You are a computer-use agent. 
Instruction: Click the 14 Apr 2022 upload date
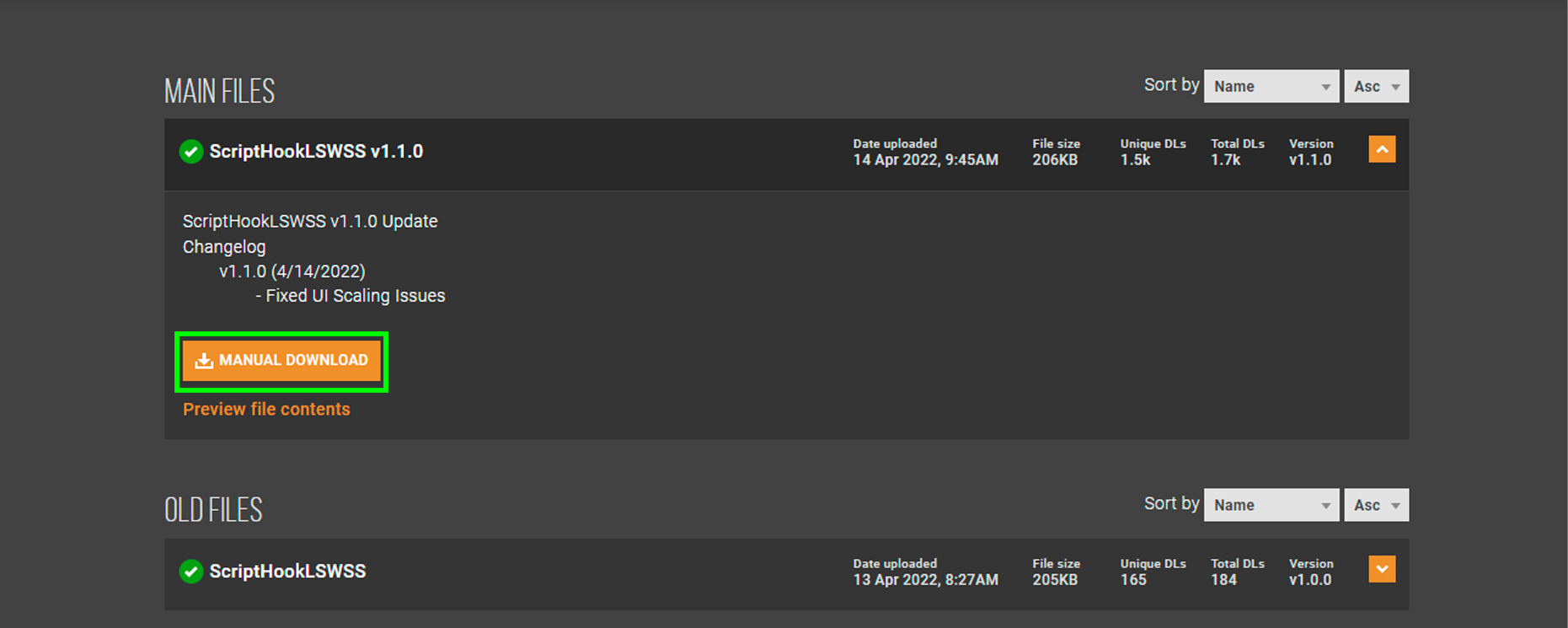tap(925, 160)
